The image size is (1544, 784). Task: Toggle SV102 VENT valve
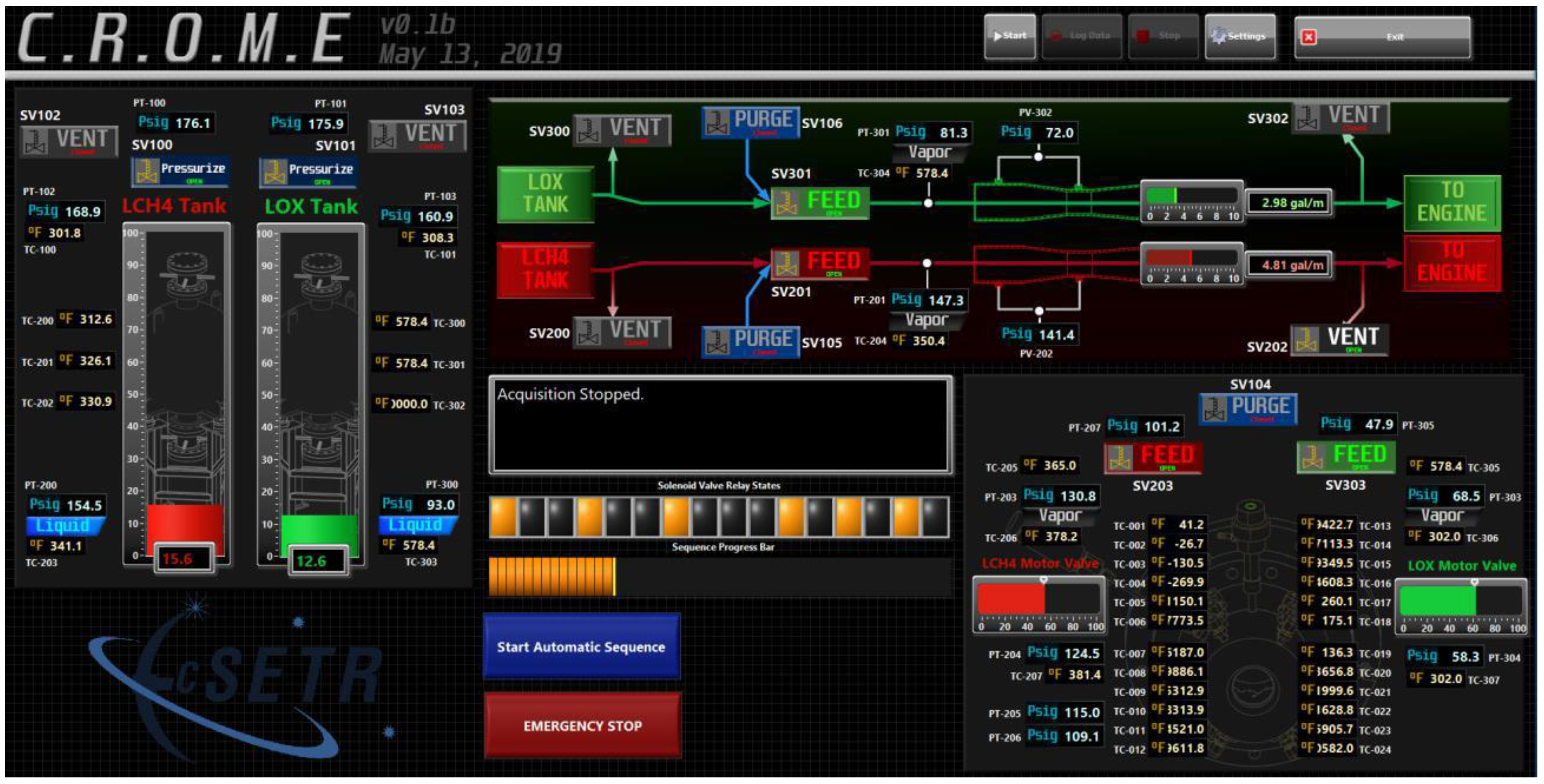click(68, 141)
